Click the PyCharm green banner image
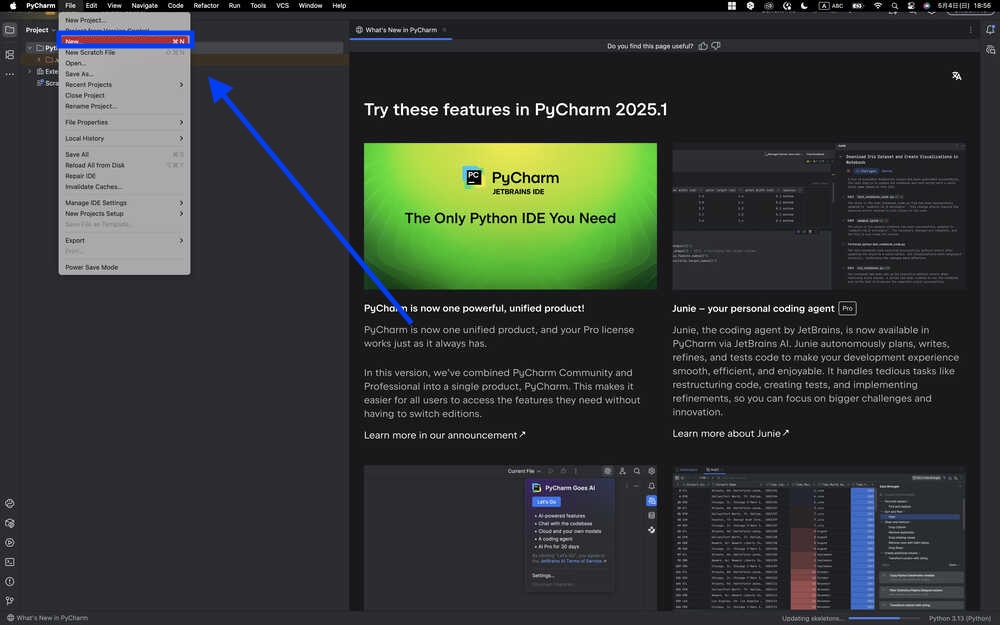Viewport: 1000px width, 625px height. (x=510, y=216)
